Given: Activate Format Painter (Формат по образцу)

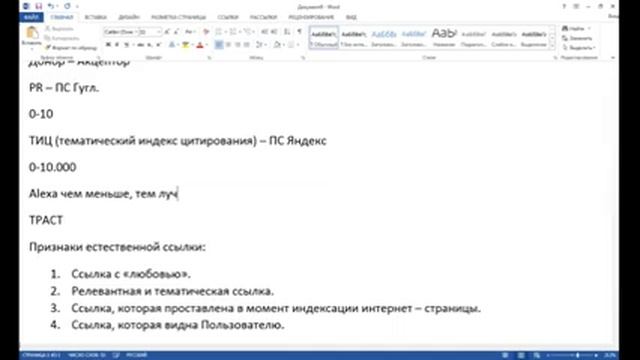Looking at the screenshot, I should pos(71,48).
